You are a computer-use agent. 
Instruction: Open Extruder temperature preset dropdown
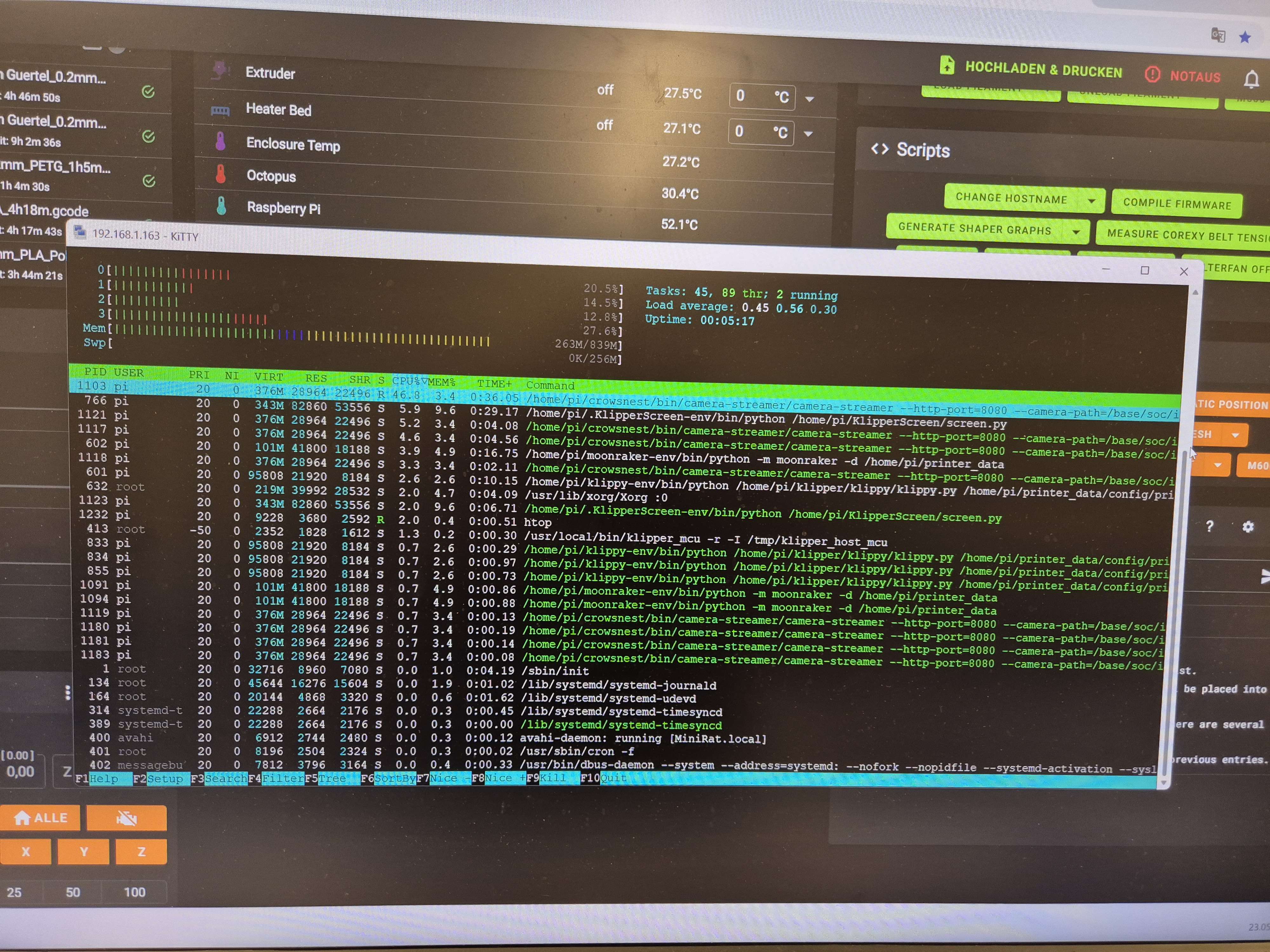point(810,99)
